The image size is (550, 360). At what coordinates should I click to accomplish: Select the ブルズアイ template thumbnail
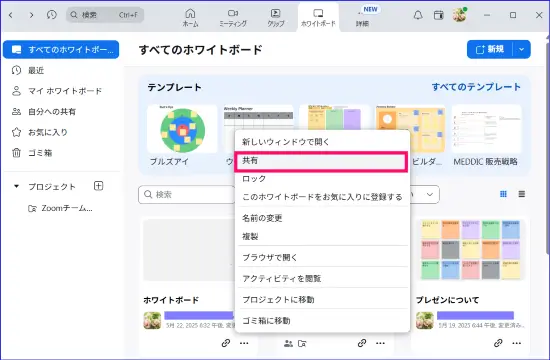point(182,129)
